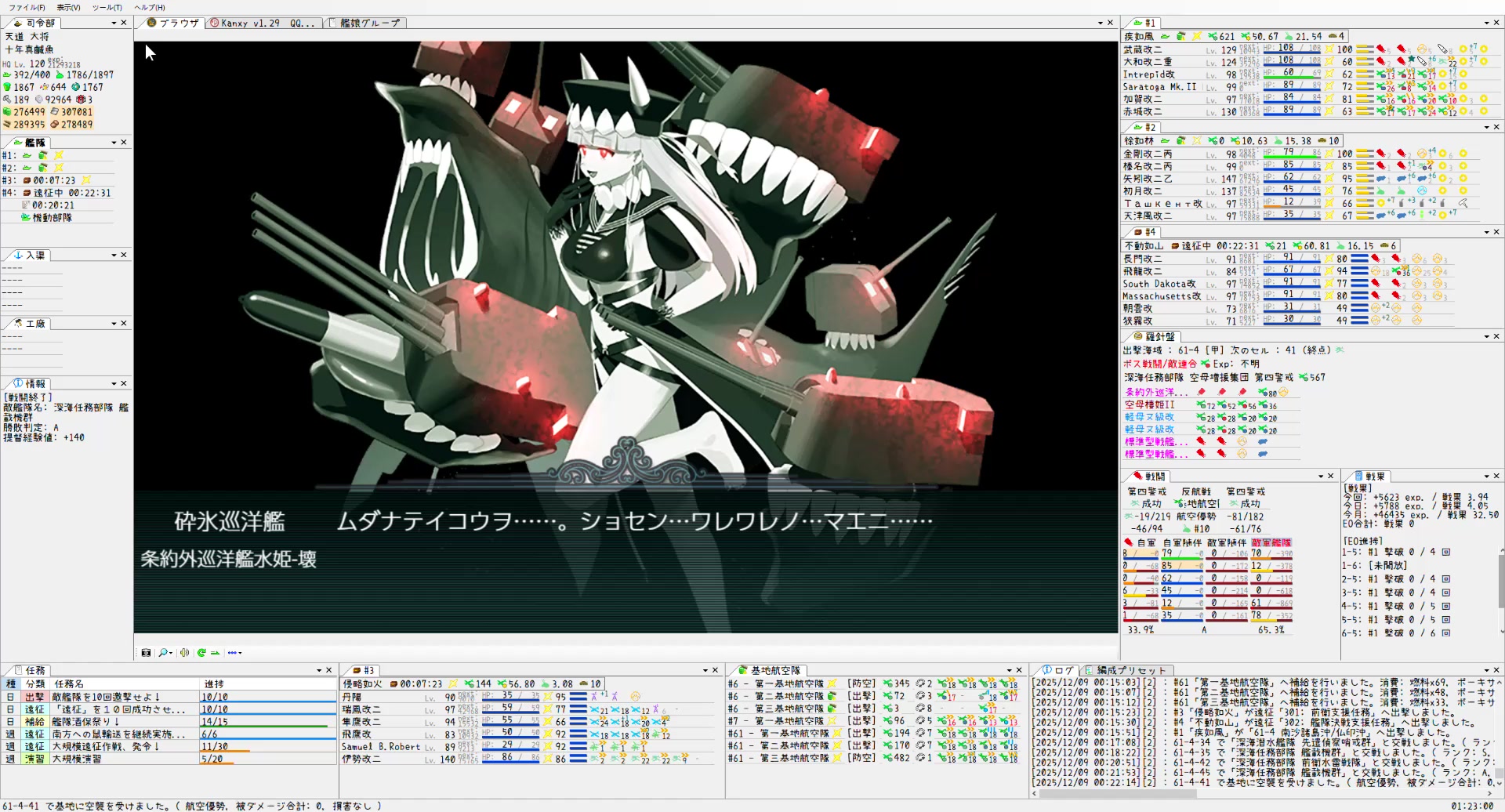Select the 艦隊酒保祭り！ quest row
The height and width of the screenshot is (812, 1505).
point(85,721)
